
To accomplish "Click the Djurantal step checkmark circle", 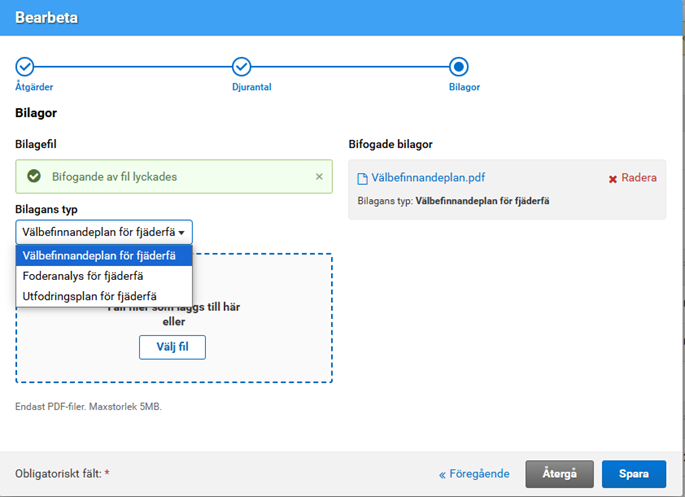I will pos(241,67).
